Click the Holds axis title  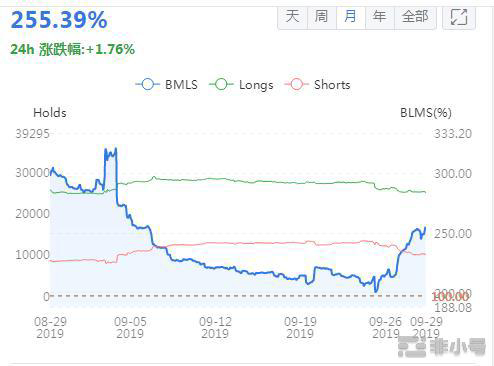tap(50, 113)
